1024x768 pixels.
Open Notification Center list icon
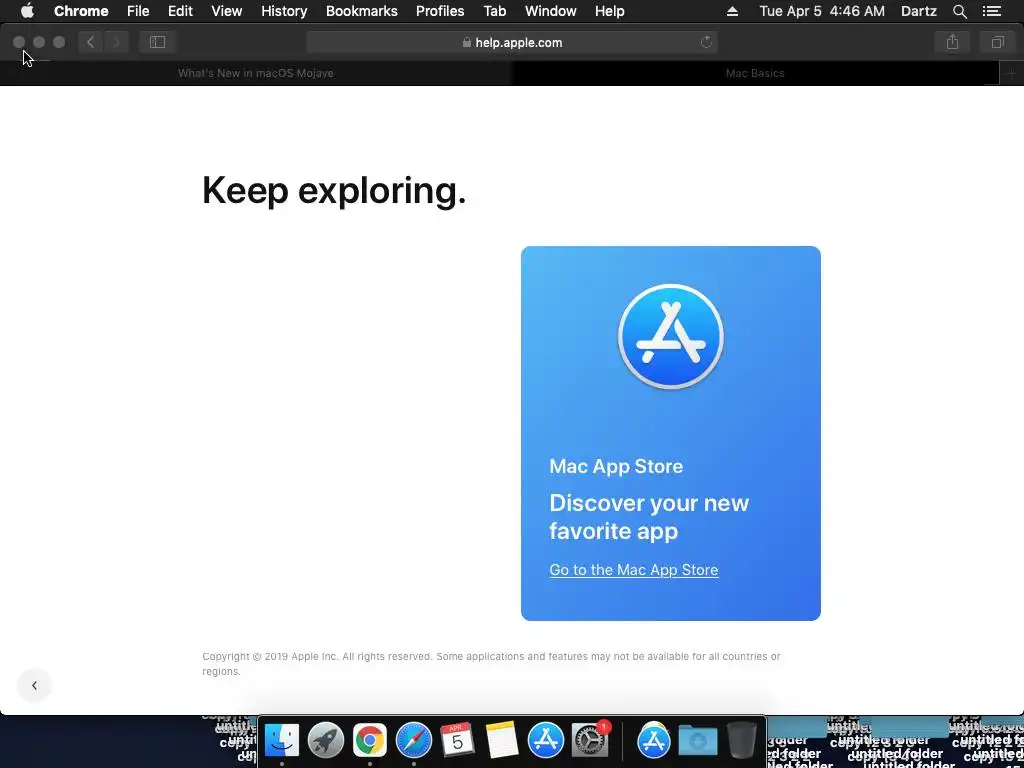point(991,11)
